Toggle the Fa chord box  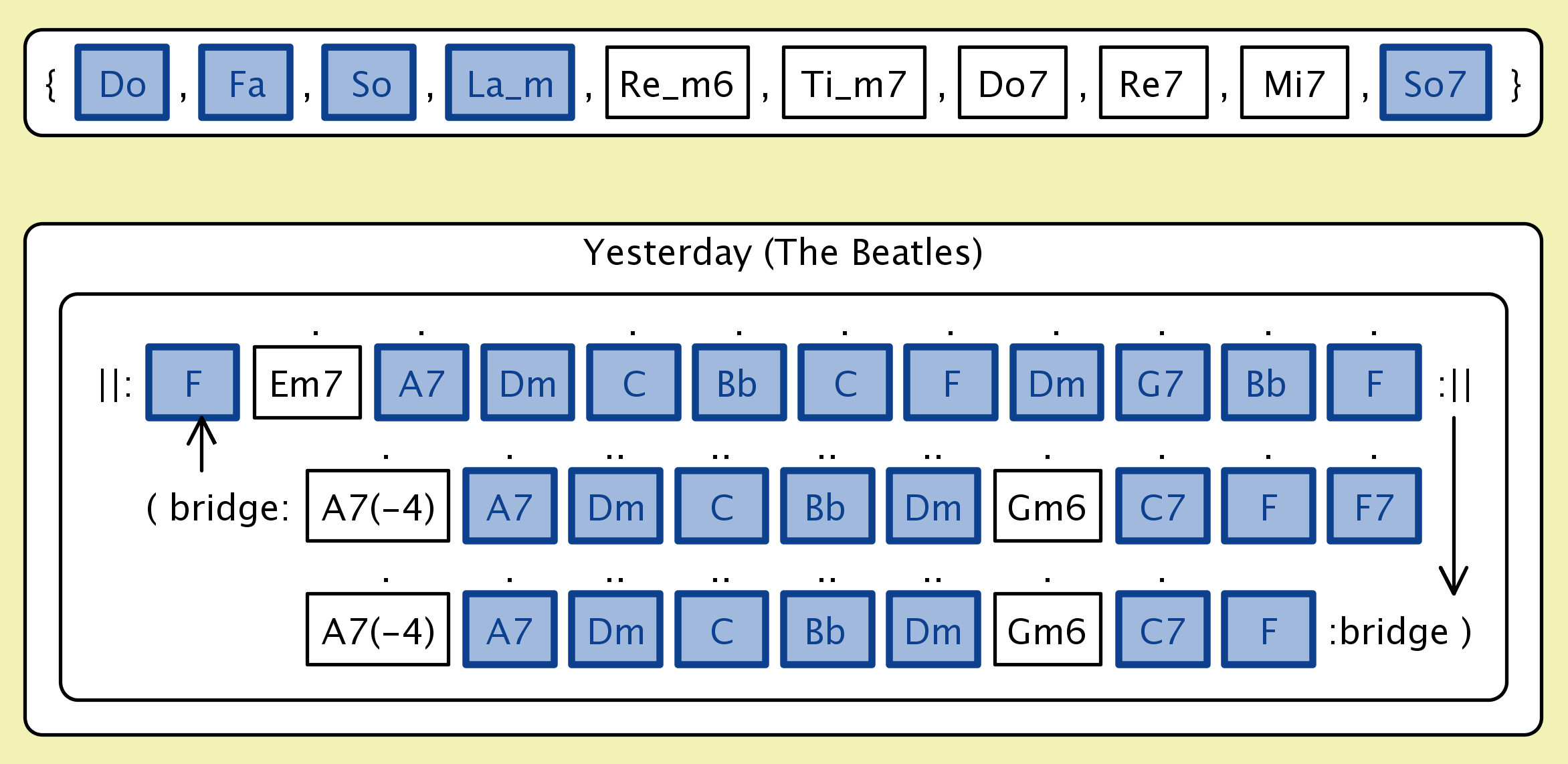pyautogui.click(x=246, y=83)
